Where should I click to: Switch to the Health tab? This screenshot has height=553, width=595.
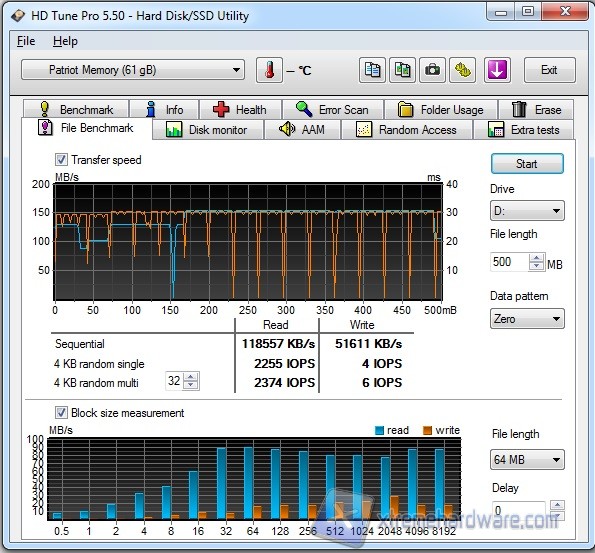pyautogui.click(x=241, y=109)
